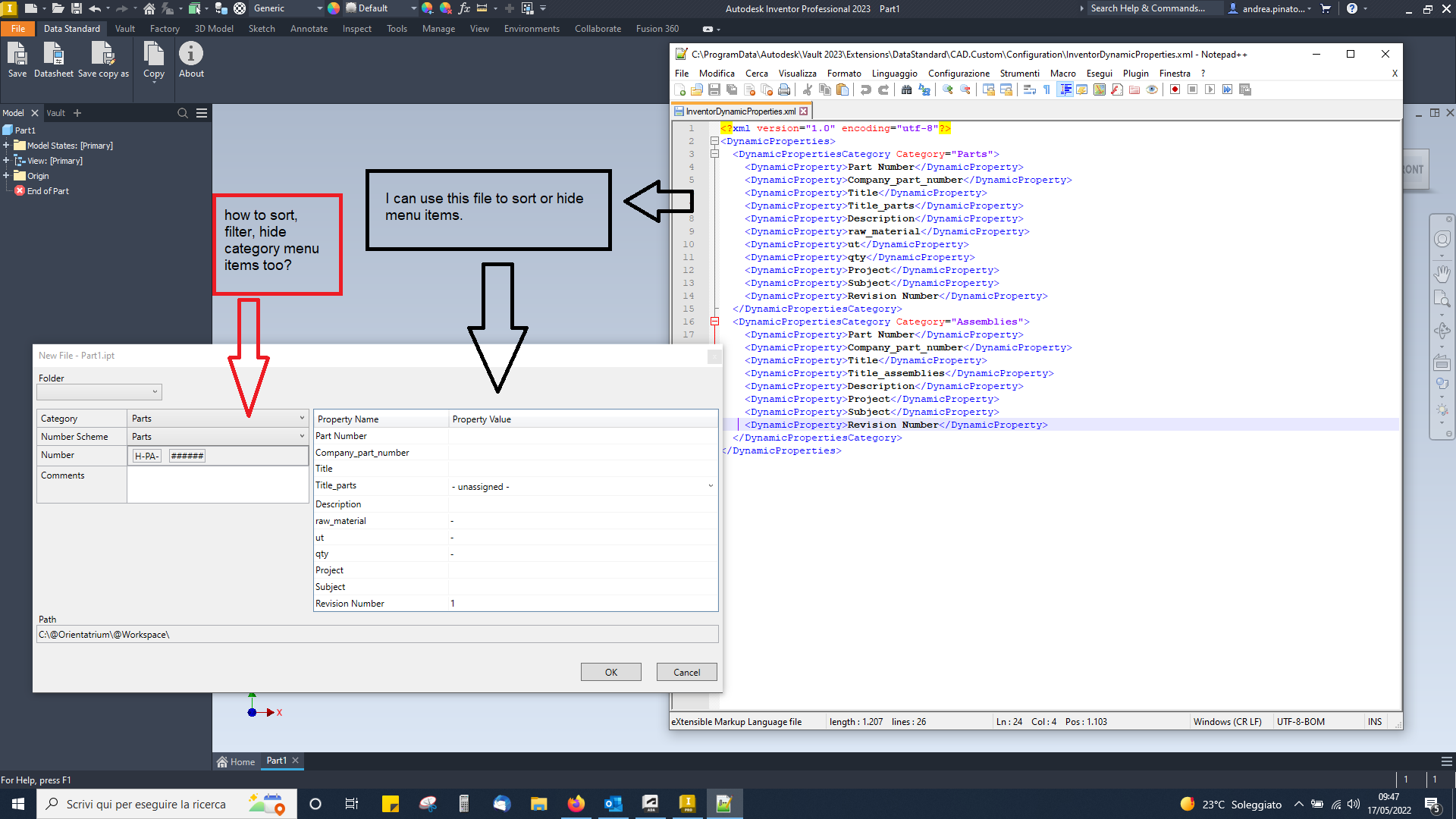Activate the Orbit tool on the right navigation bar
The width and height of the screenshot is (1456, 819).
click(x=1443, y=331)
